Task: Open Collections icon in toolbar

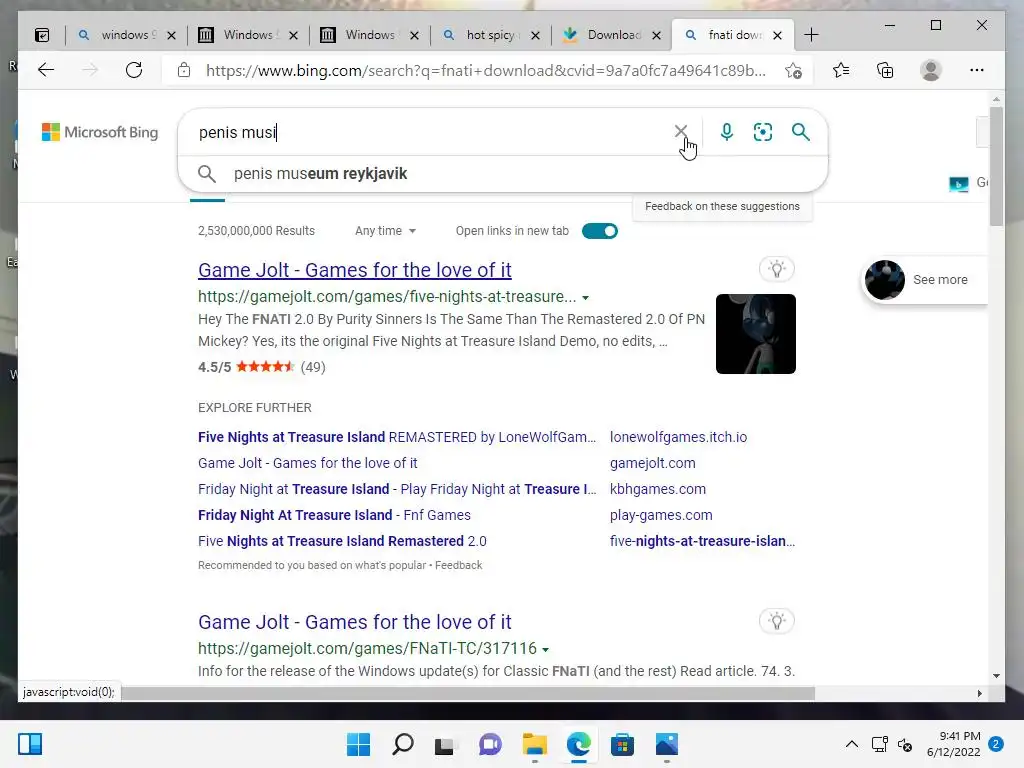Action: tap(885, 70)
